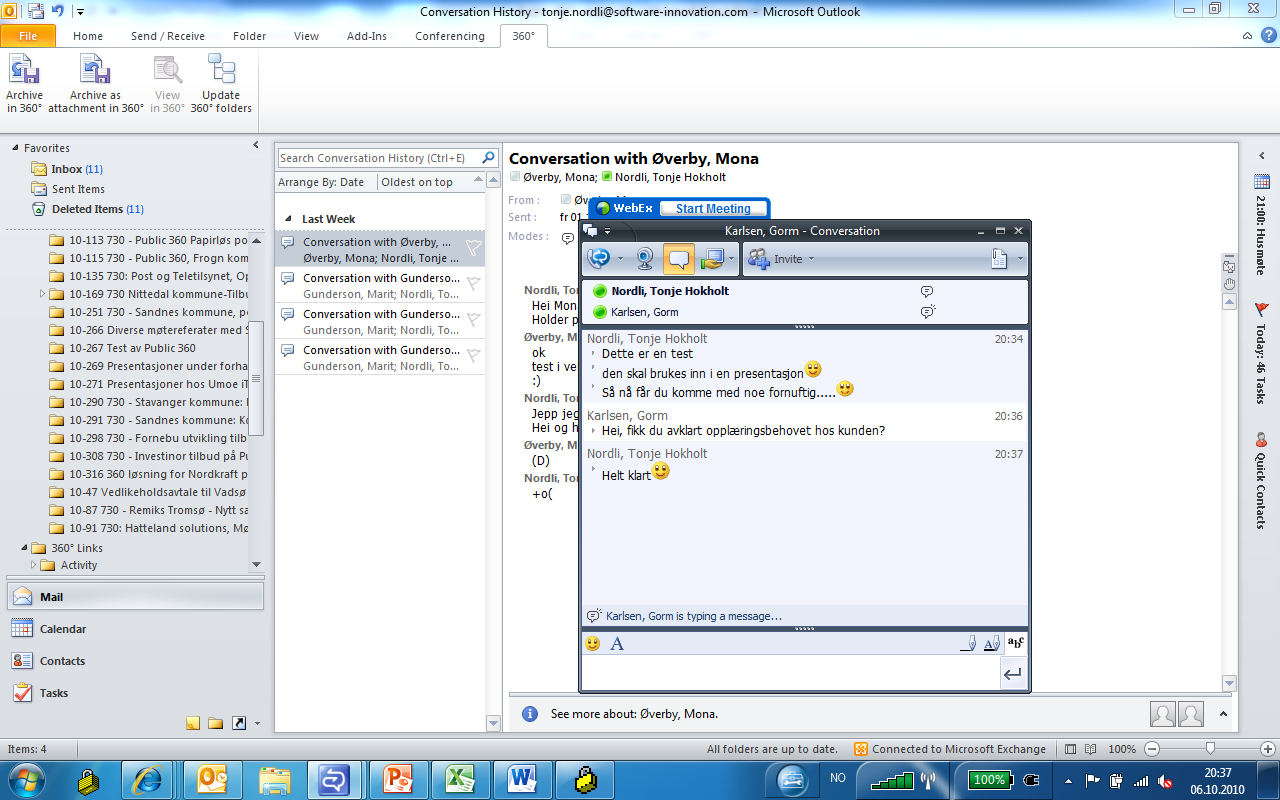Open Word from the taskbar

click(x=522, y=779)
